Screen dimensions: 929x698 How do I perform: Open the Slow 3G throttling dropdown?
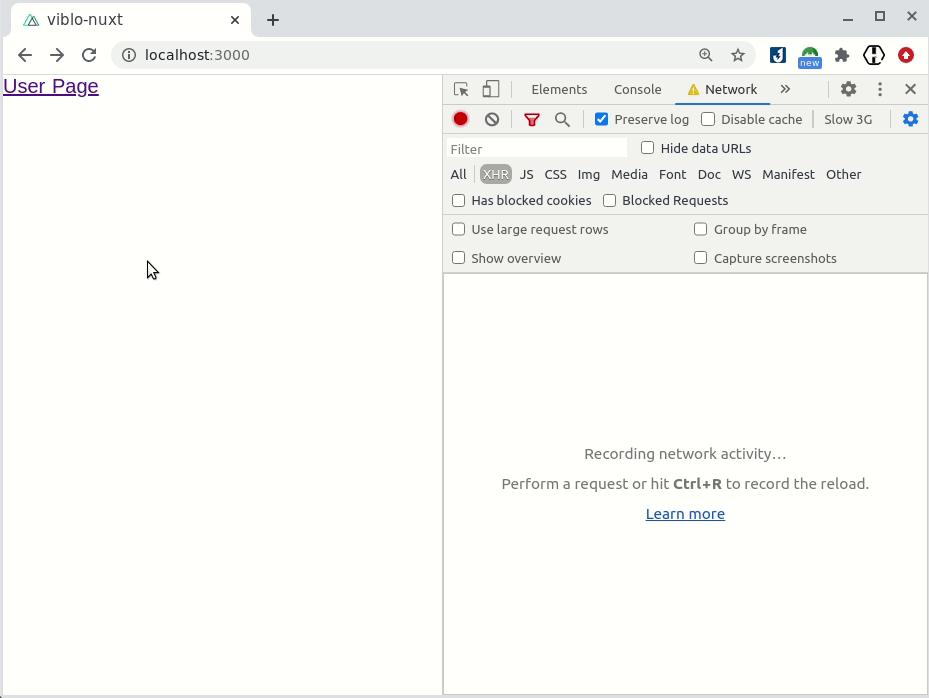(x=848, y=119)
